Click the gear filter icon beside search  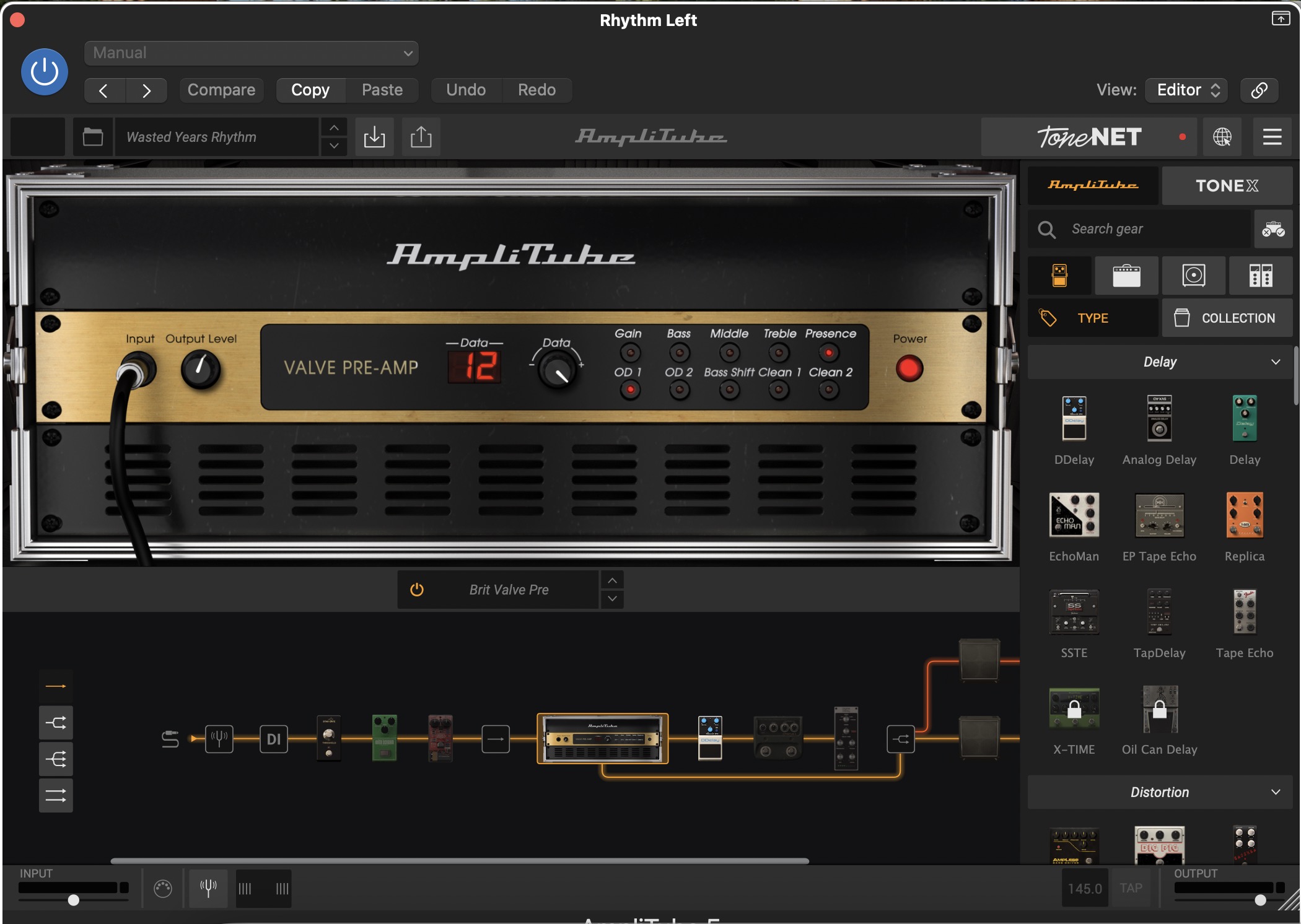point(1274,229)
